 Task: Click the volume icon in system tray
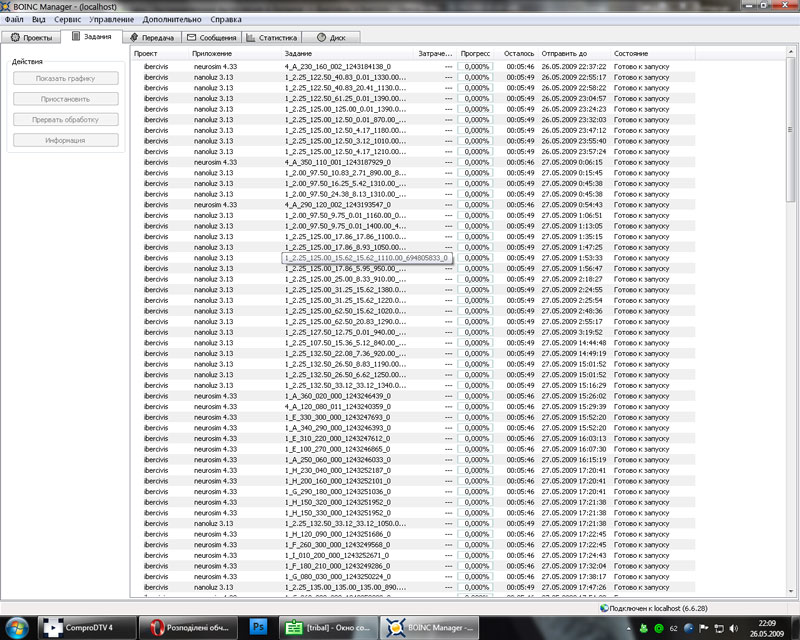734,628
